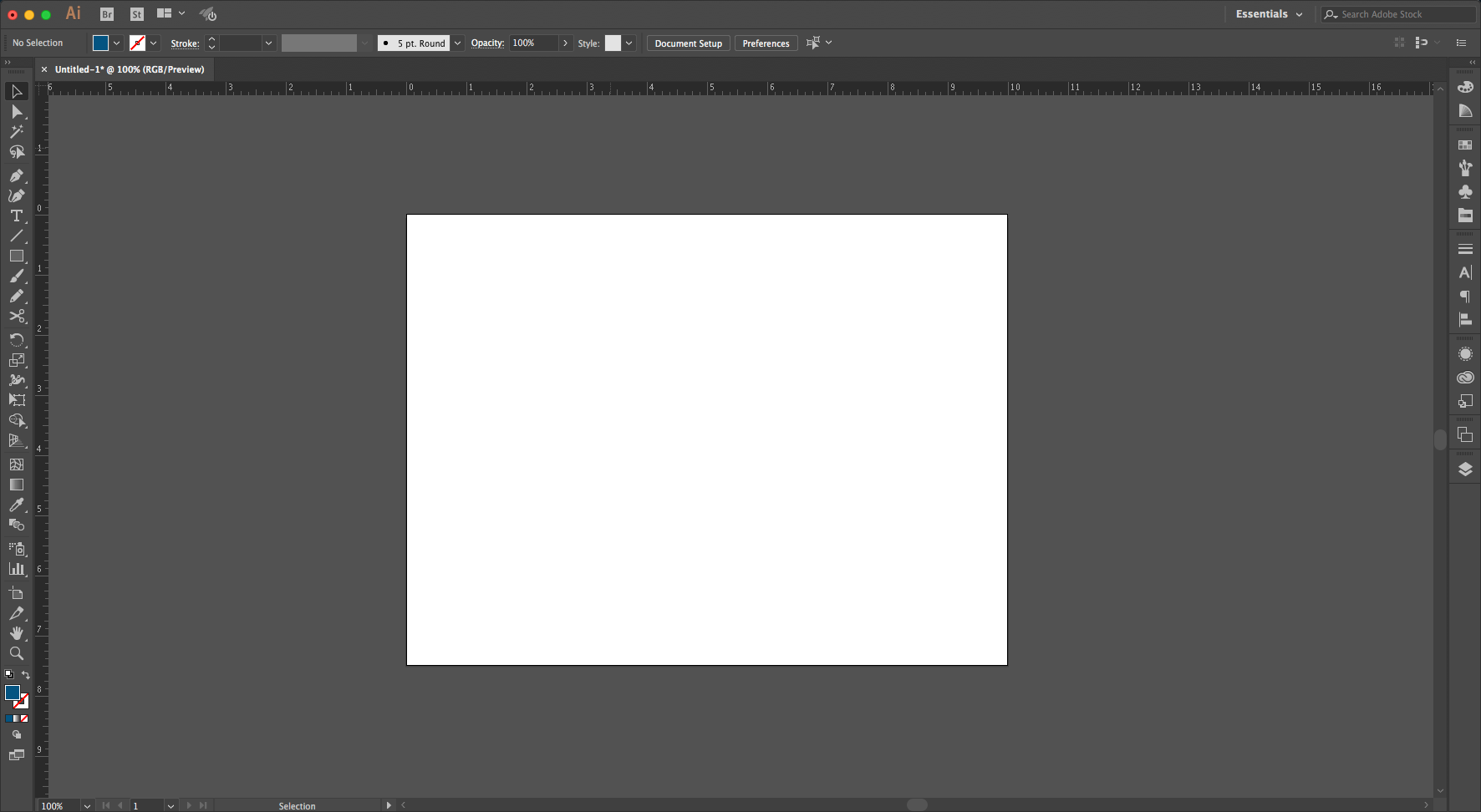This screenshot has height=812, width=1481.
Task: Choose the Eyedropper tool
Action: pyautogui.click(x=16, y=505)
